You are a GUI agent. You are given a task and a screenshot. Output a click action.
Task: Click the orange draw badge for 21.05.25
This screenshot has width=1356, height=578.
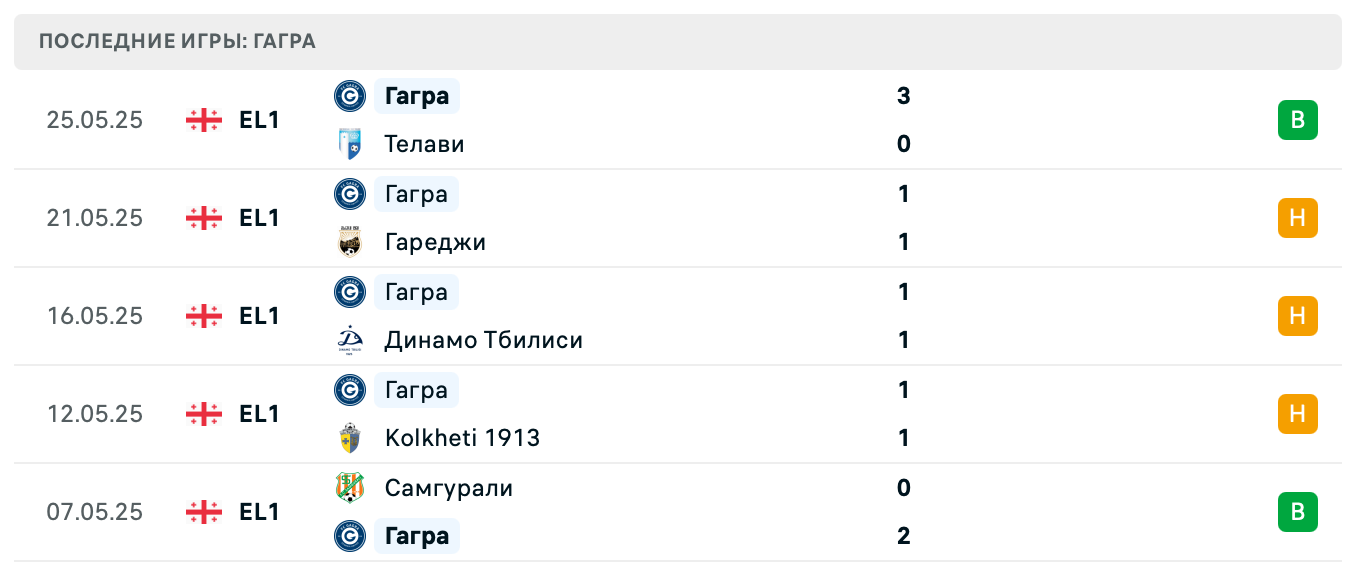pyautogui.click(x=1297, y=218)
